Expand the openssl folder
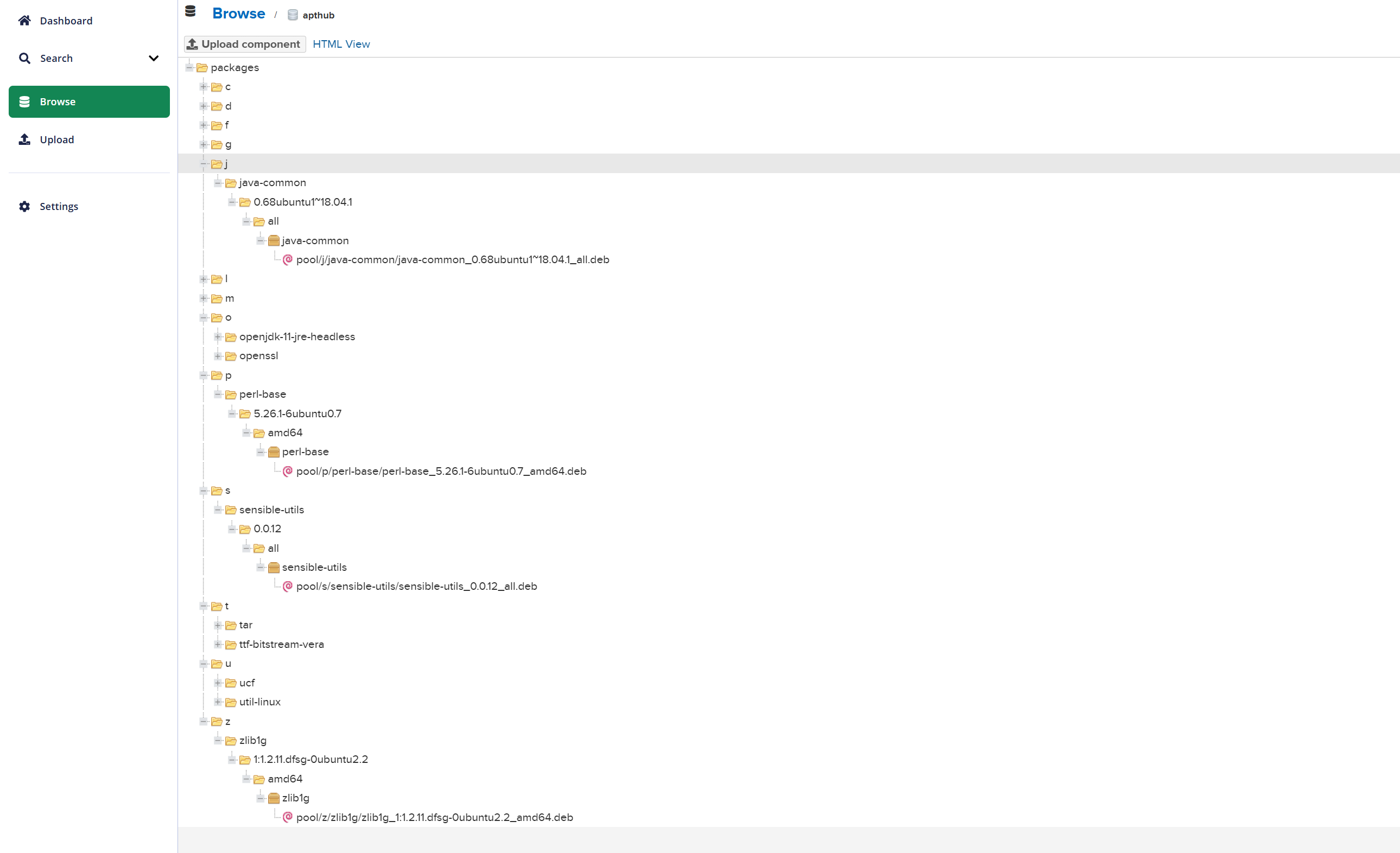 [218, 356]
